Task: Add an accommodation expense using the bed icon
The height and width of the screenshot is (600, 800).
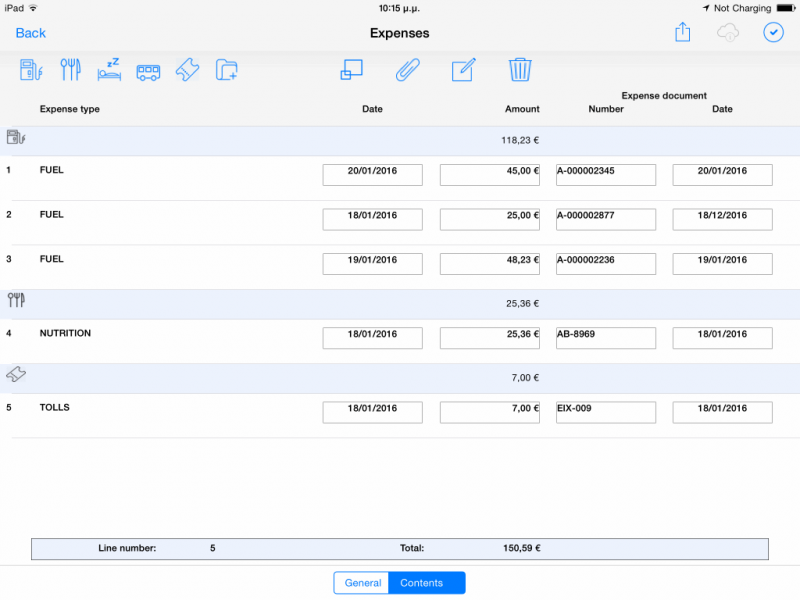Action: tap(109, 70)
